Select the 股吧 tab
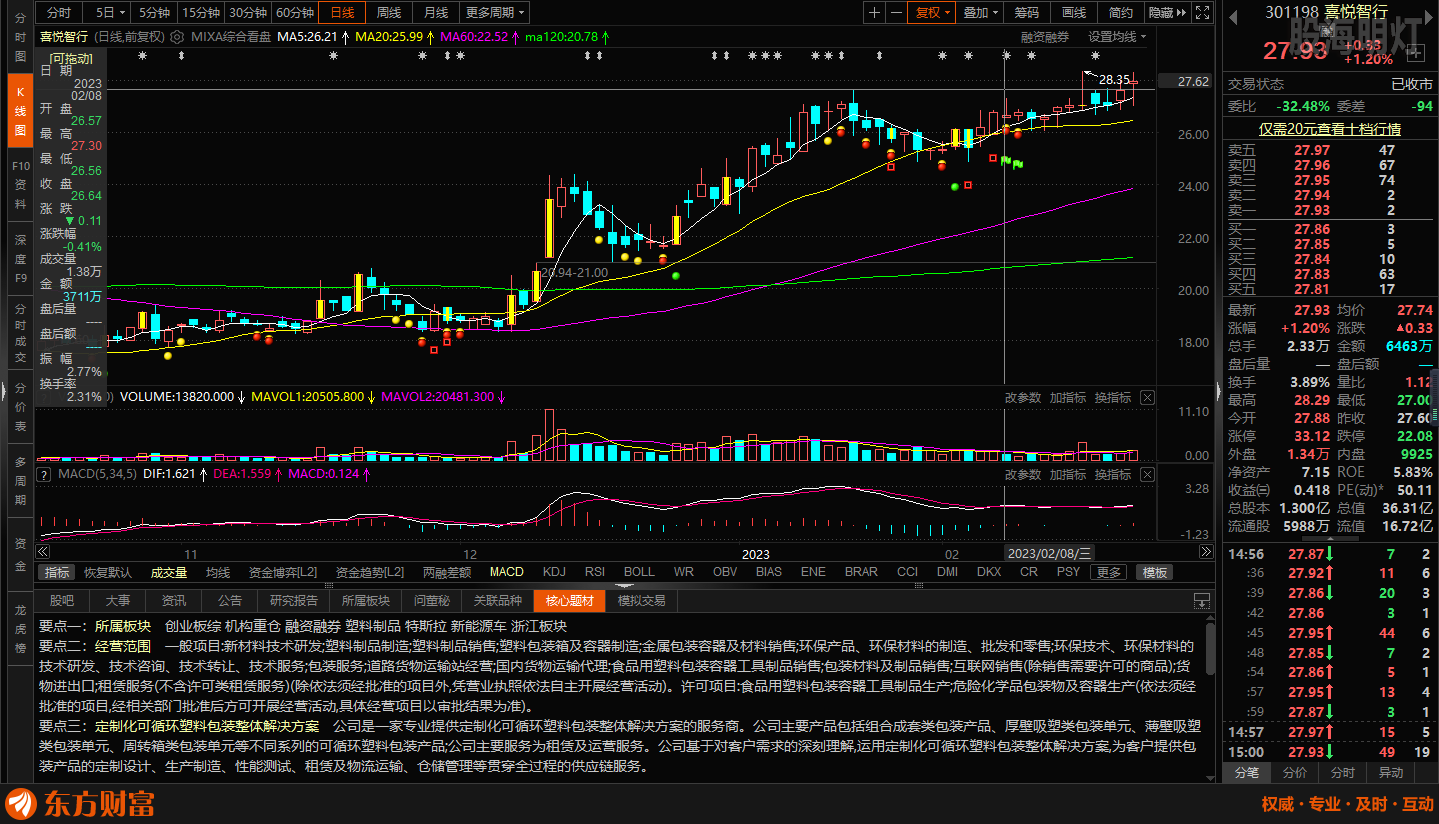The image size is (1439, 824). click(62, 600)
